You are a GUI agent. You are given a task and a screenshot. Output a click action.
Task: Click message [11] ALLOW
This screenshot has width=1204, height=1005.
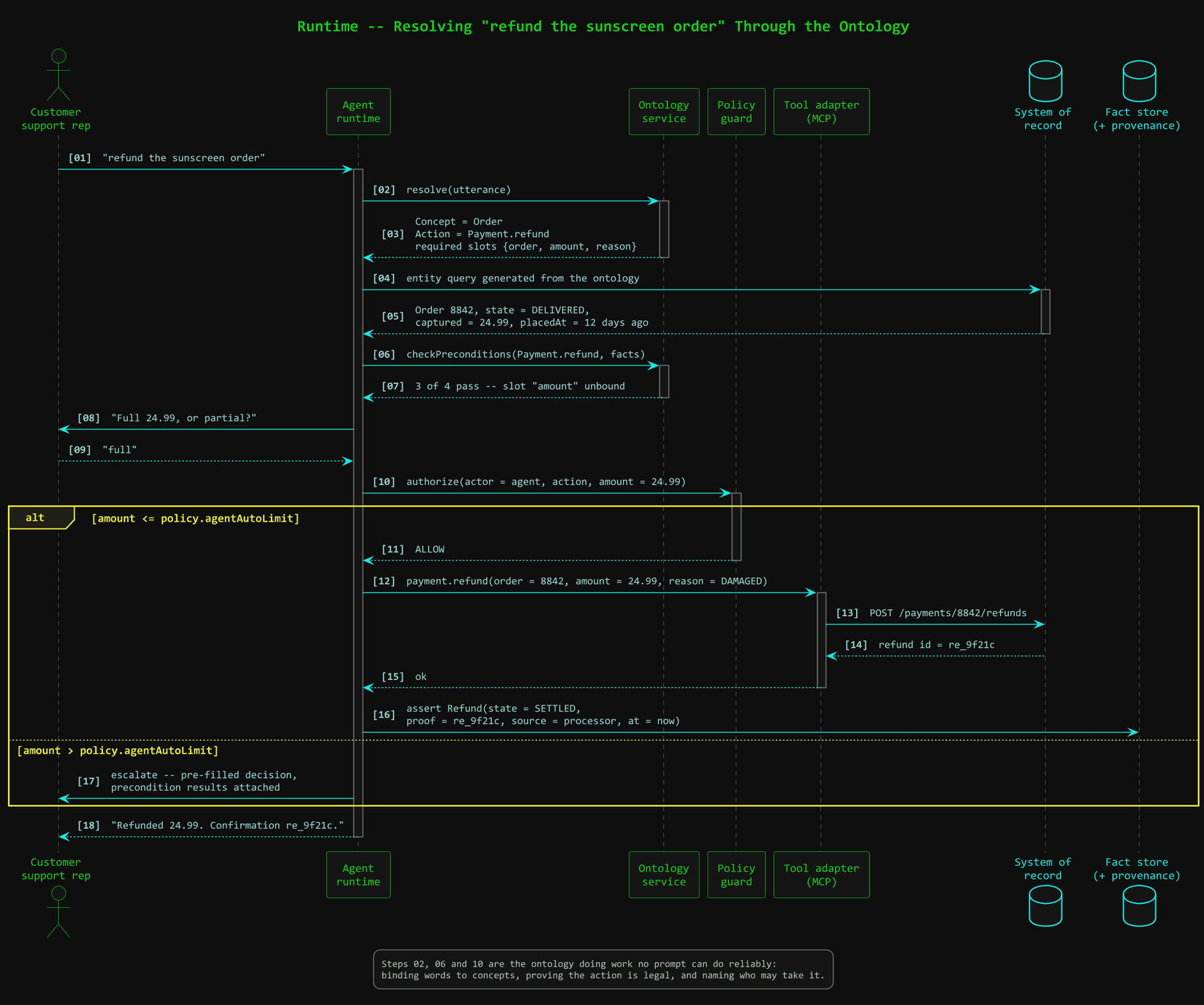(413, 550)
